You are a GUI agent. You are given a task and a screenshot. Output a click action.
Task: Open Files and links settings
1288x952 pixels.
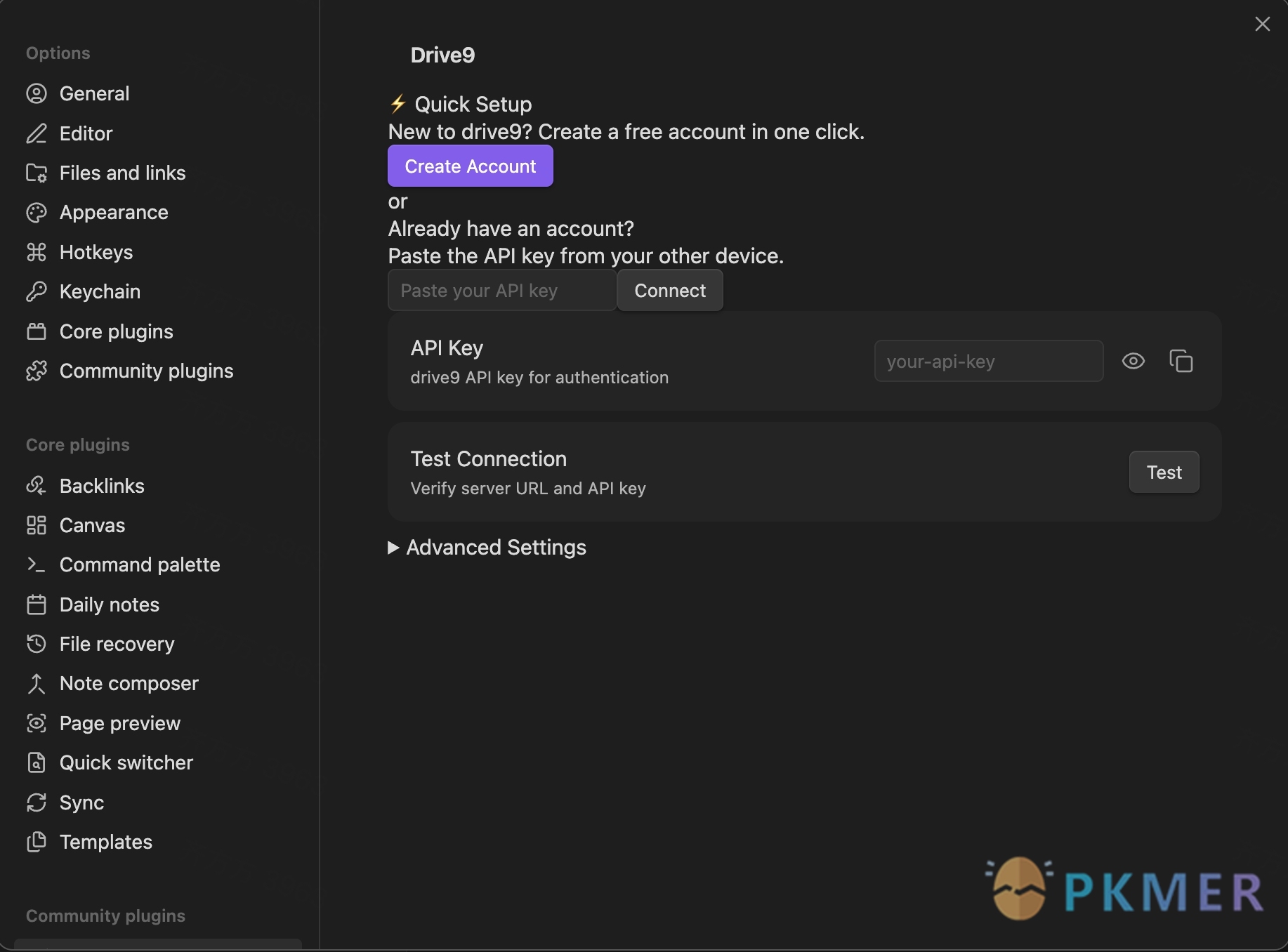point(158,173)
